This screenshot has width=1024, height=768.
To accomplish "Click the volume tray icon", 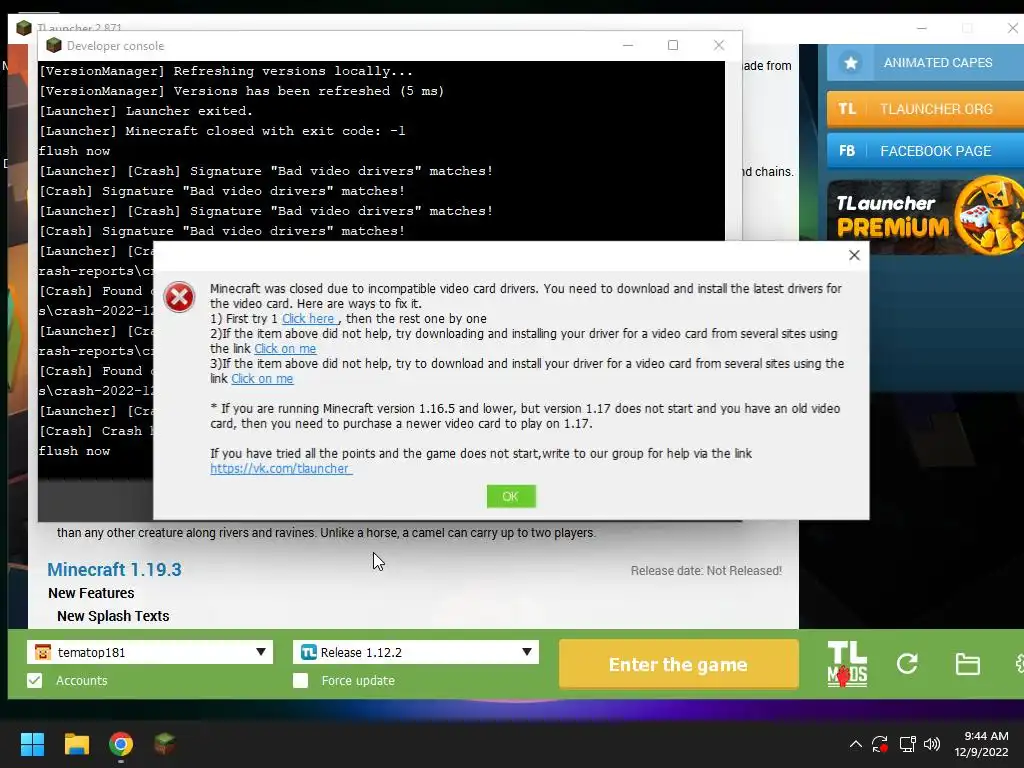I will (932, 744).
